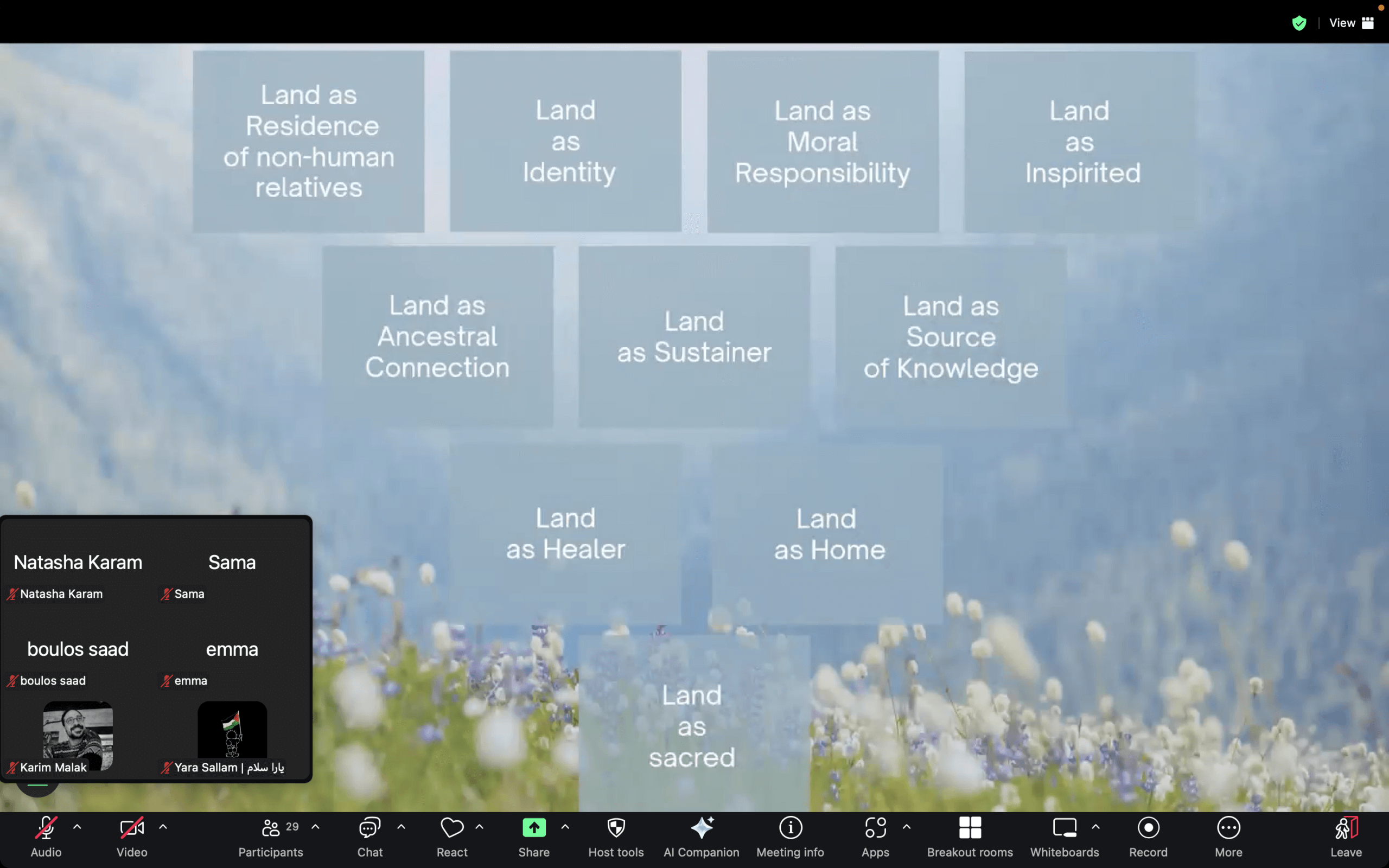This screenshot has width=1389, height=868.
Task: Leave the meeting
Action: (x=1346, y=828)
